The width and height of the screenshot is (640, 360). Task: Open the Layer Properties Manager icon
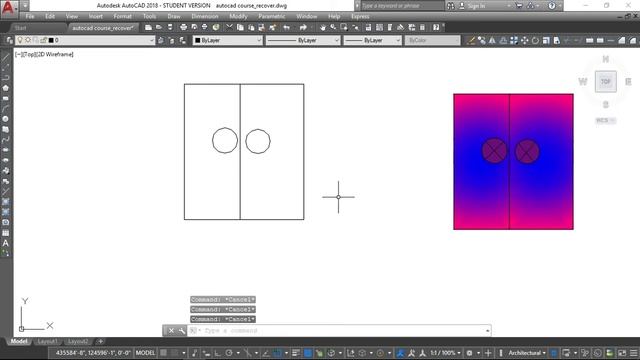tap(9, 40)
